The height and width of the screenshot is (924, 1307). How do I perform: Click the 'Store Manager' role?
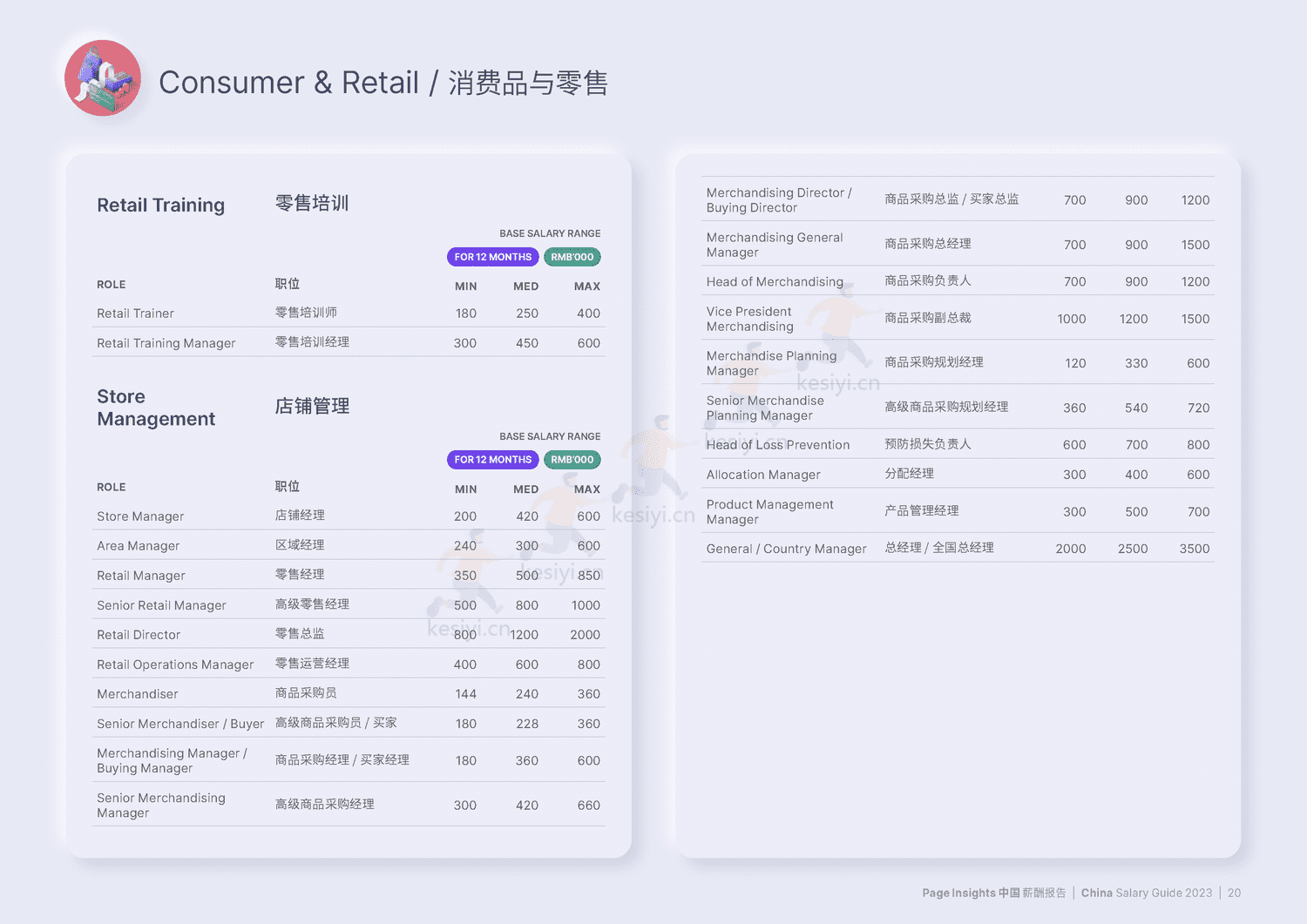[140, 516]
